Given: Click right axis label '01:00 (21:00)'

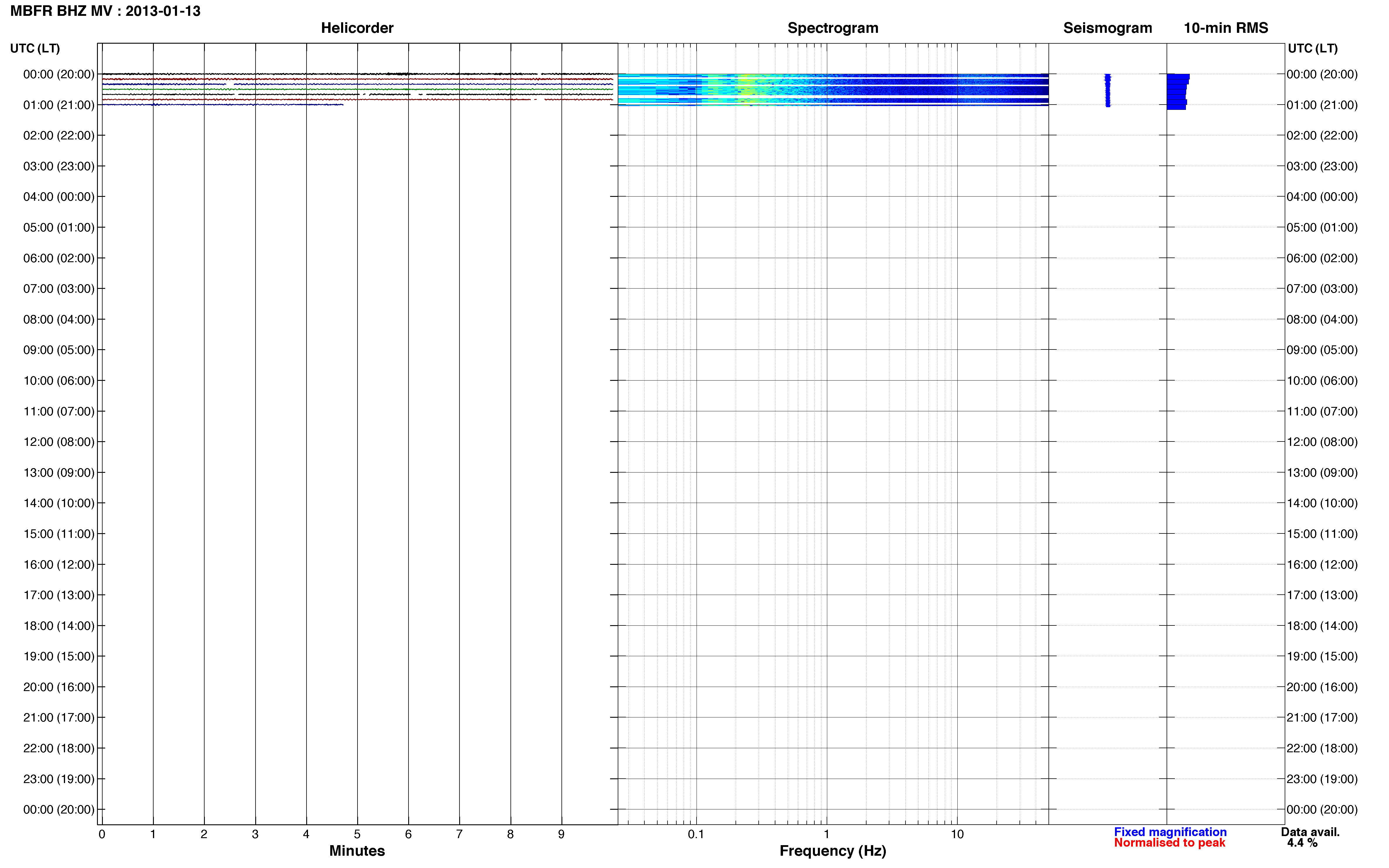Looking at the screenshot, I should (x=1322, y=105).
